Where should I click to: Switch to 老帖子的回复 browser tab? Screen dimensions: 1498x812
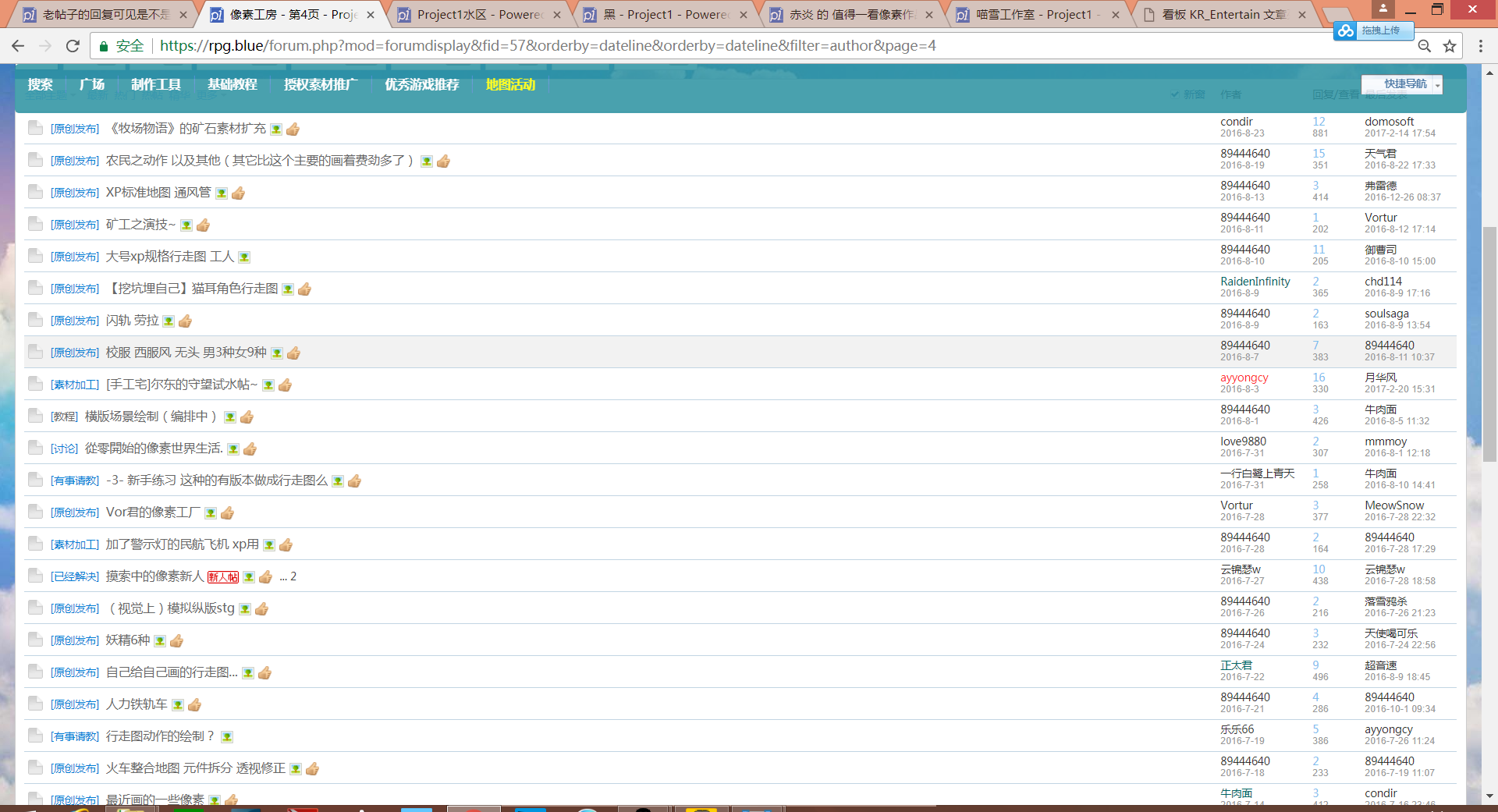pyautogui.click(x=106, y=14)
